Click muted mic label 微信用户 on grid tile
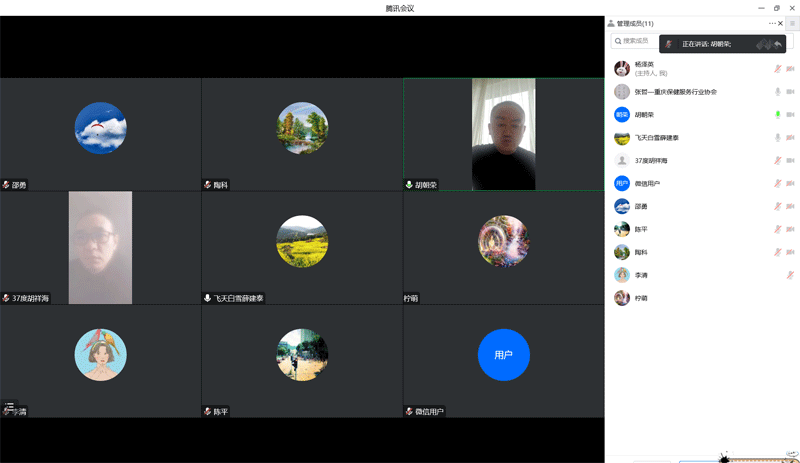The width and height of the screenshot is (800, 463). (424, 411)
